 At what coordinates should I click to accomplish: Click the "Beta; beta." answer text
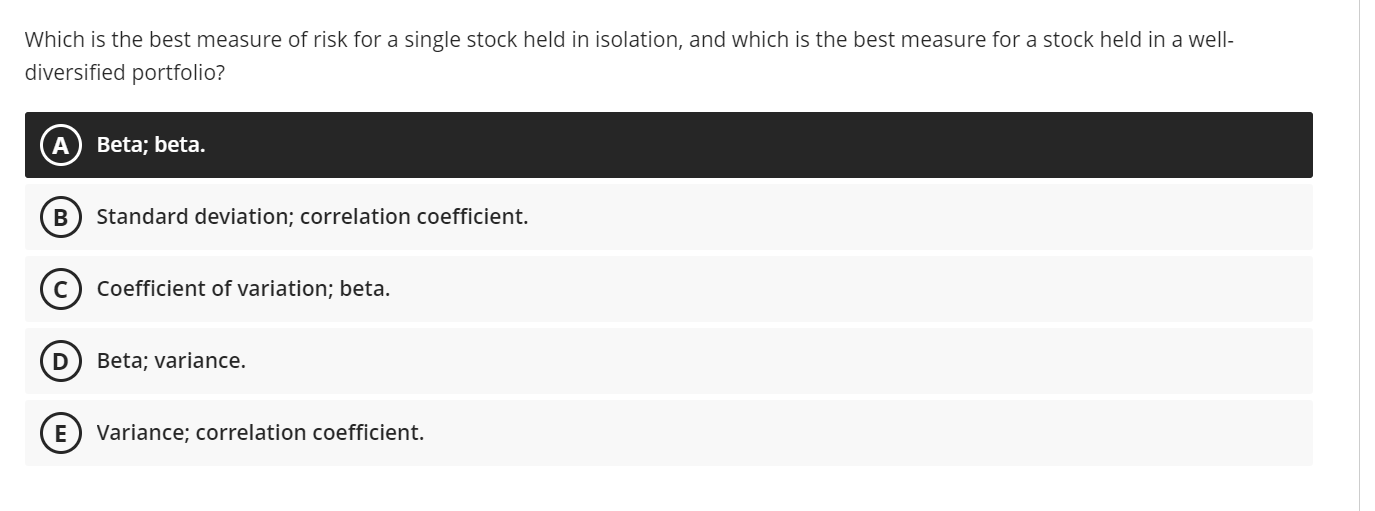click(151, 145)
